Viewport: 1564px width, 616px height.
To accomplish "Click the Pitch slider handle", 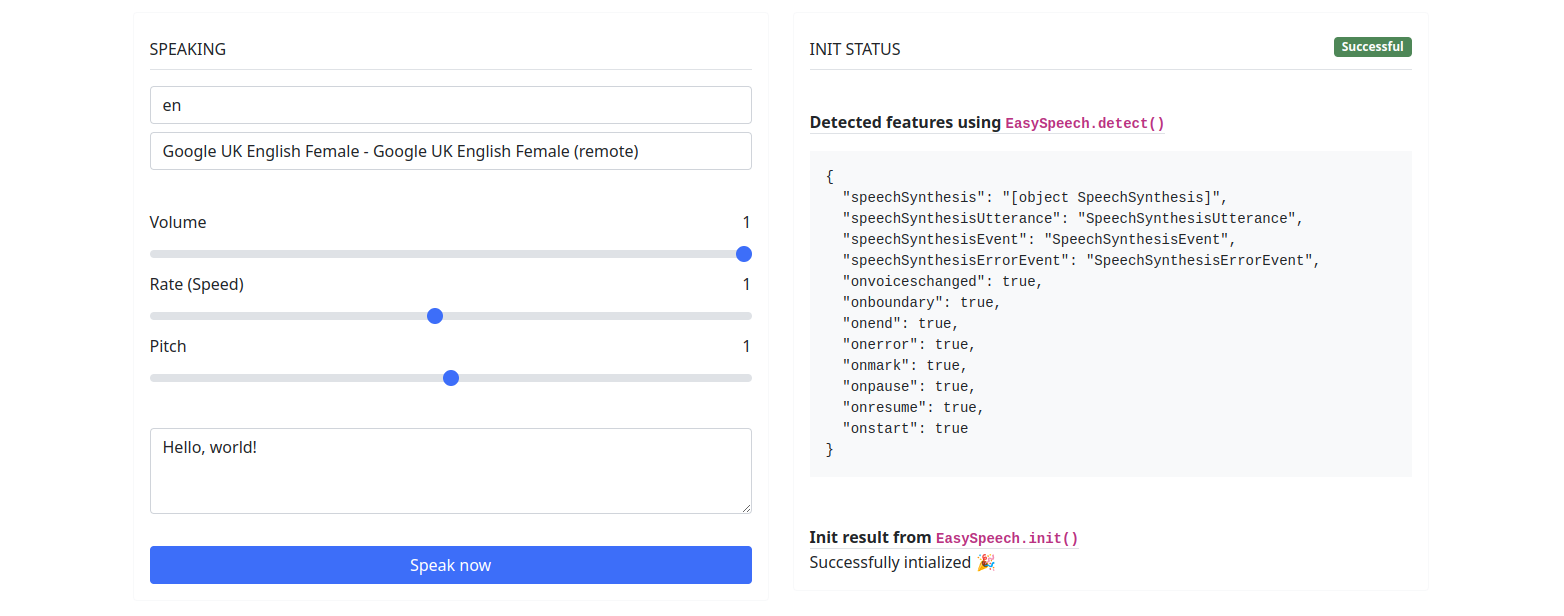I will (451, 378).
